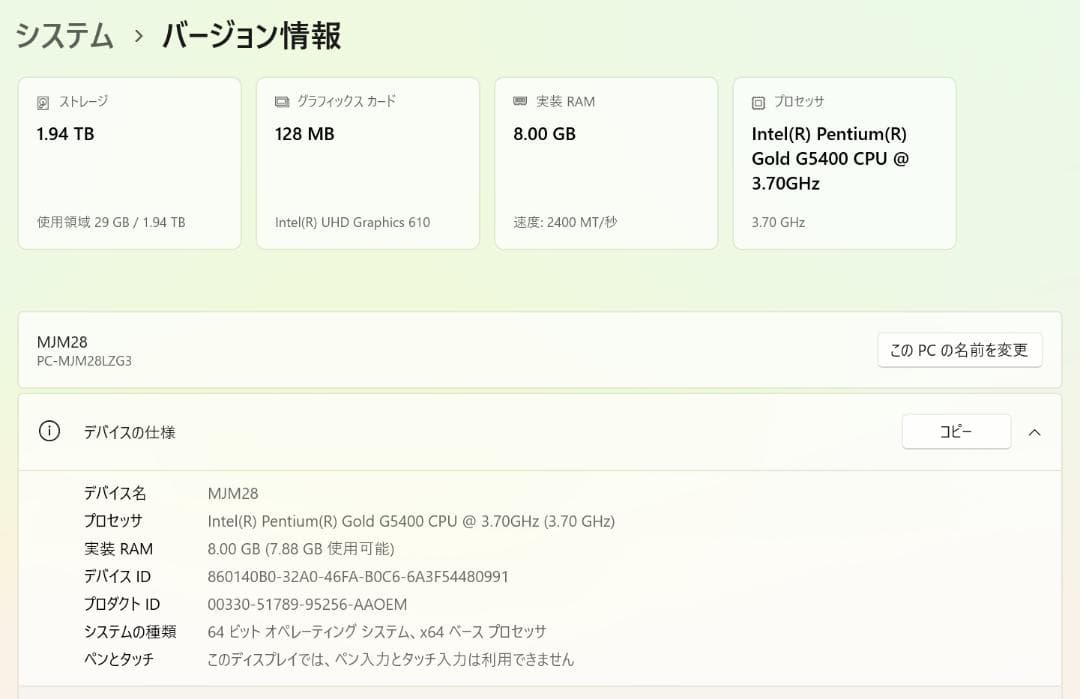Select text Intel(R) UHD Graphics 610

[x=353, y=222]
